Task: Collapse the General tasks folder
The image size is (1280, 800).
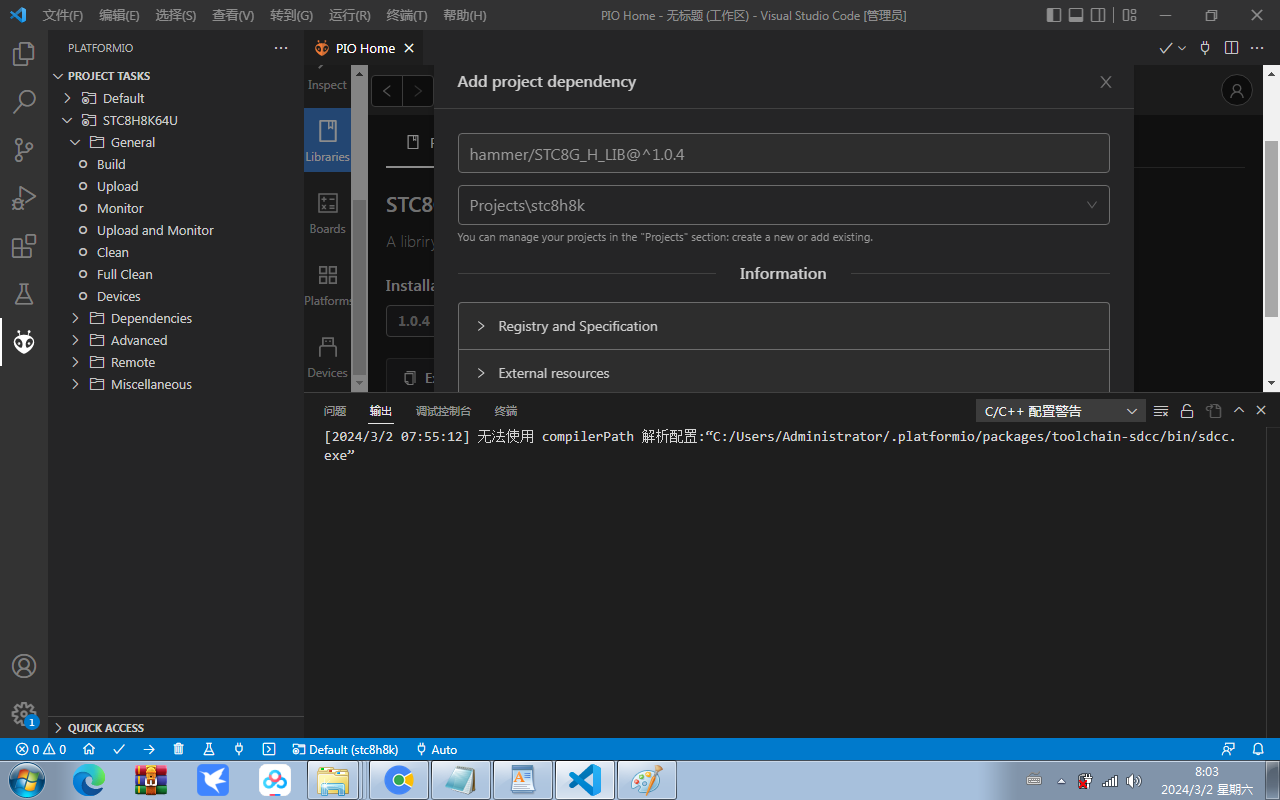Action: pos(75,142)
